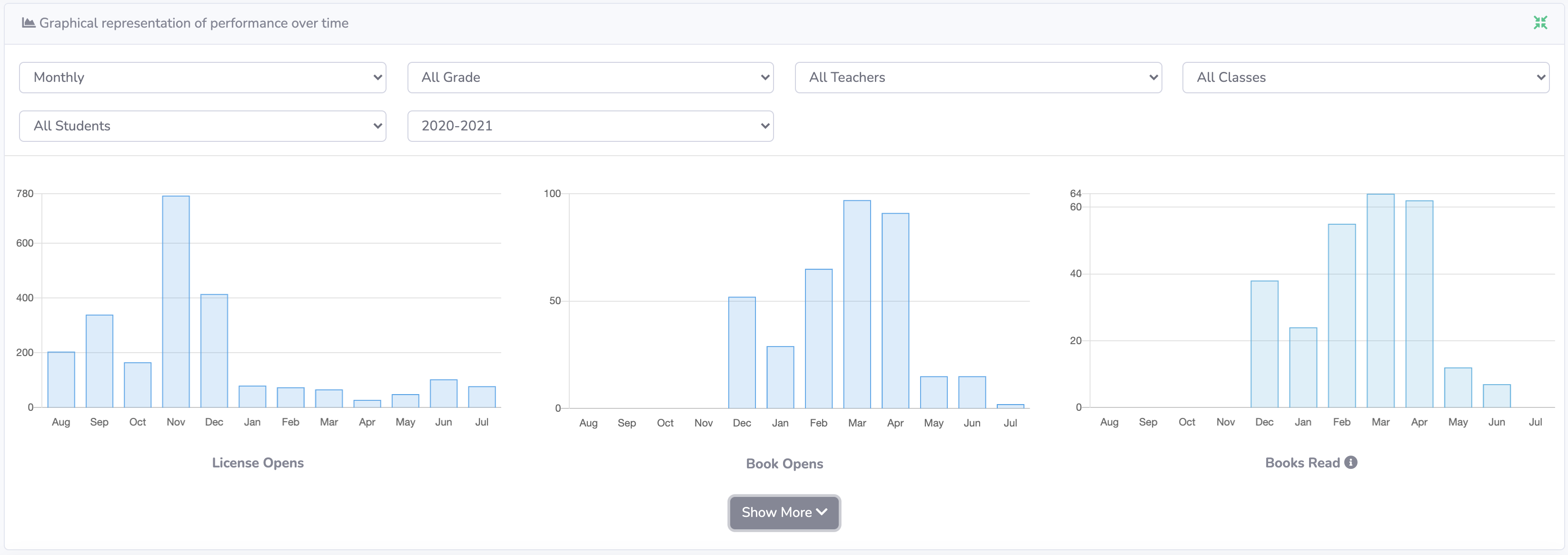
Task: Collapse the panel using the green resize icon
Action: tap(1541, 22)
